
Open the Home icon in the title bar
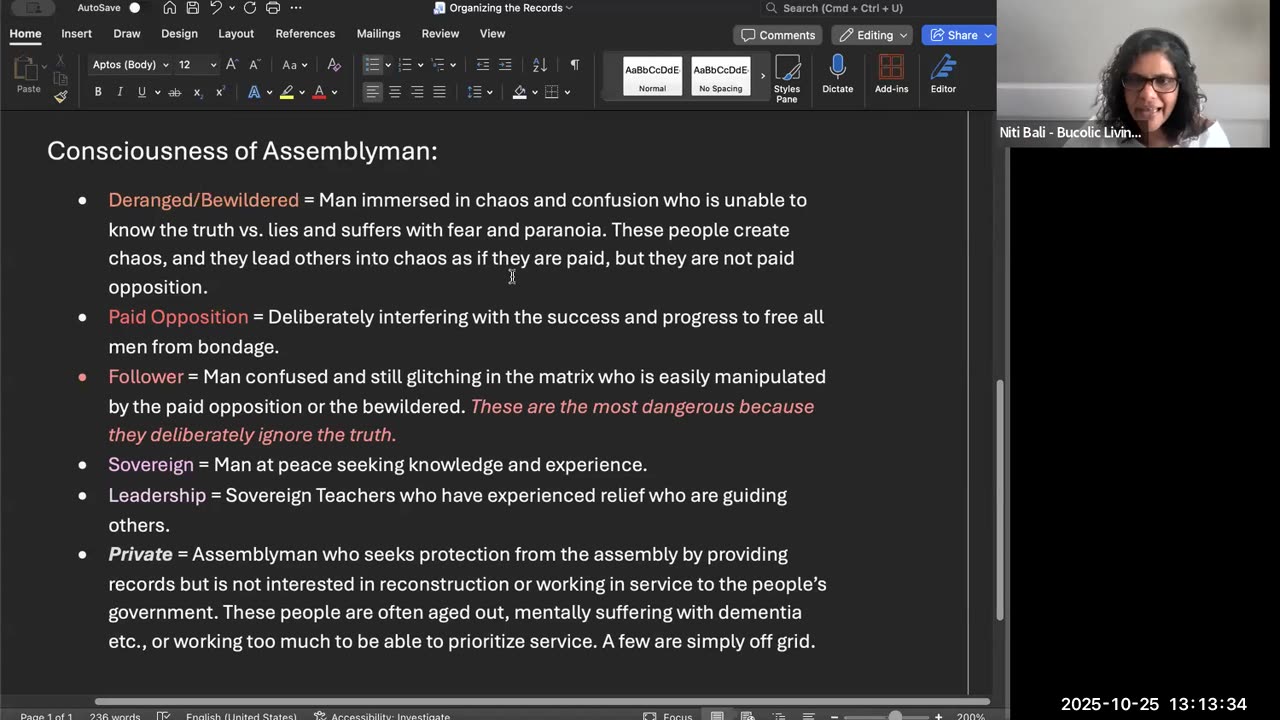(x=170, y=8)
